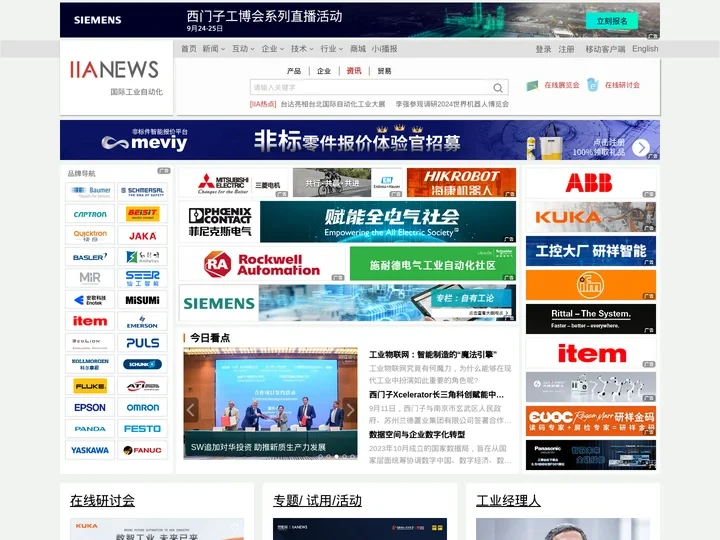Image resolution: width=720 pixels, height=540 pixels.
Task: Open the 工业物联网 魔法引擎 headline
Action: pyautogui.click(x=433, y=354)
